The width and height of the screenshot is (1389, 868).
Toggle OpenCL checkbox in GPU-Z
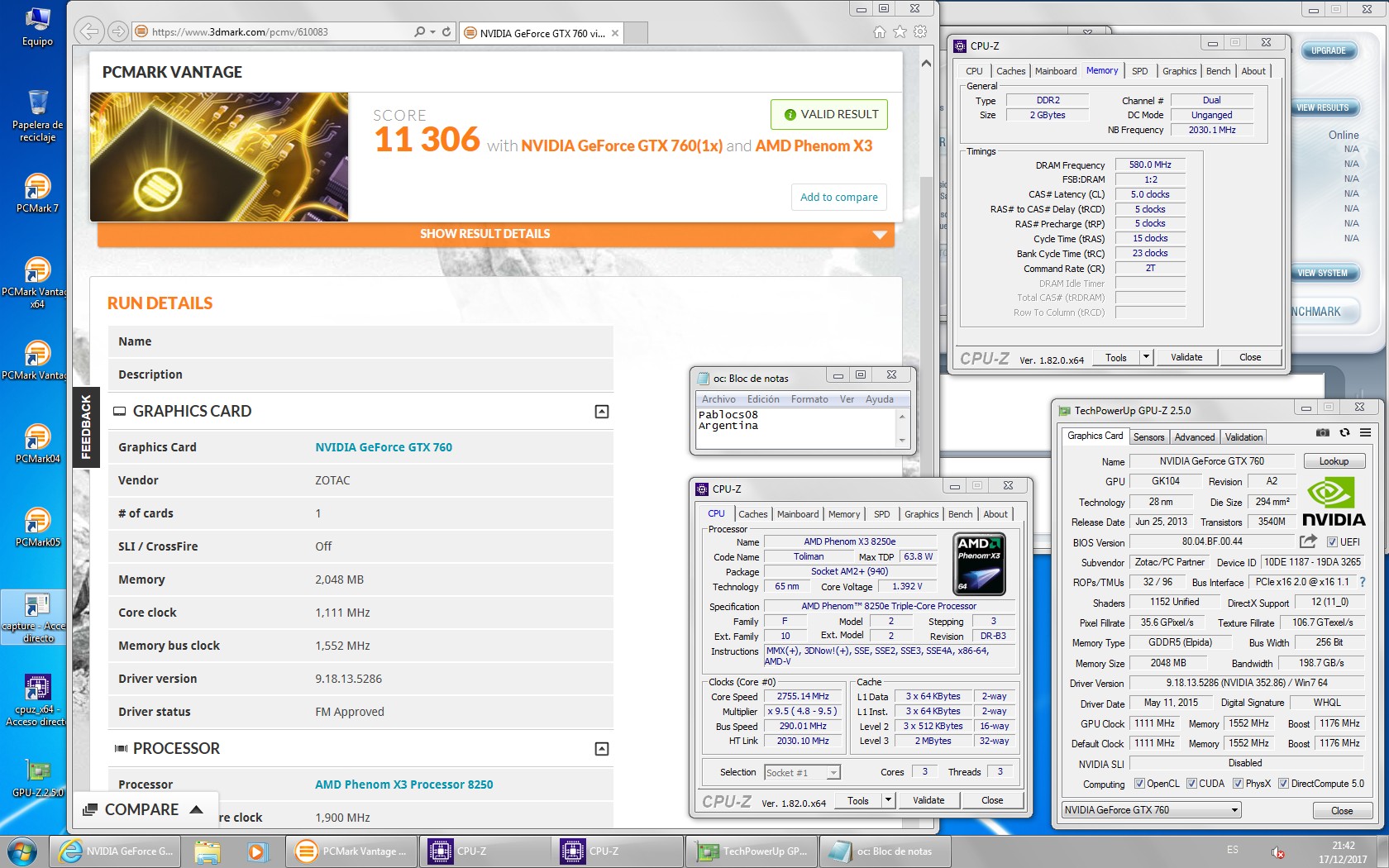click(1139, 784)
